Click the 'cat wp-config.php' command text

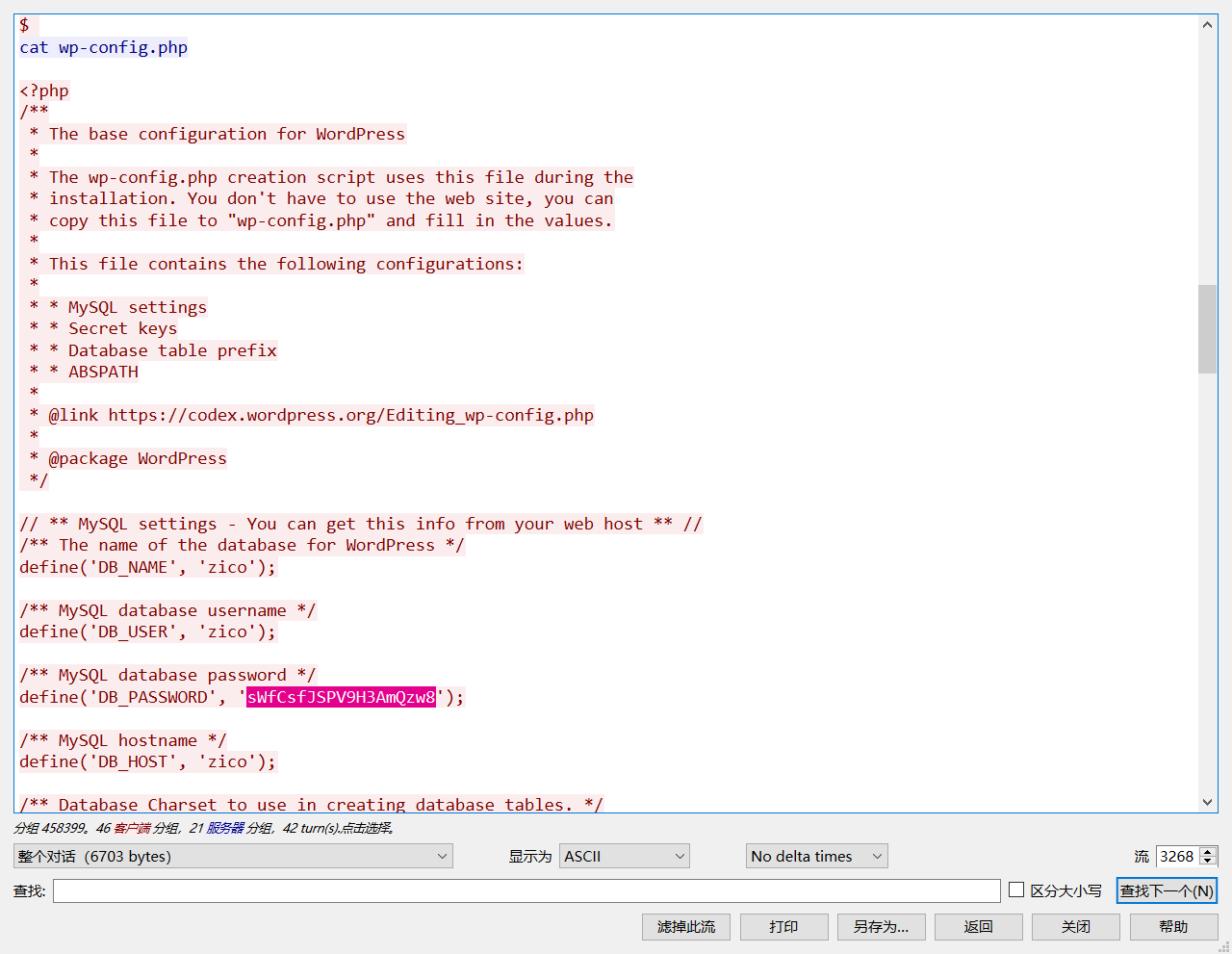point(104,47)
